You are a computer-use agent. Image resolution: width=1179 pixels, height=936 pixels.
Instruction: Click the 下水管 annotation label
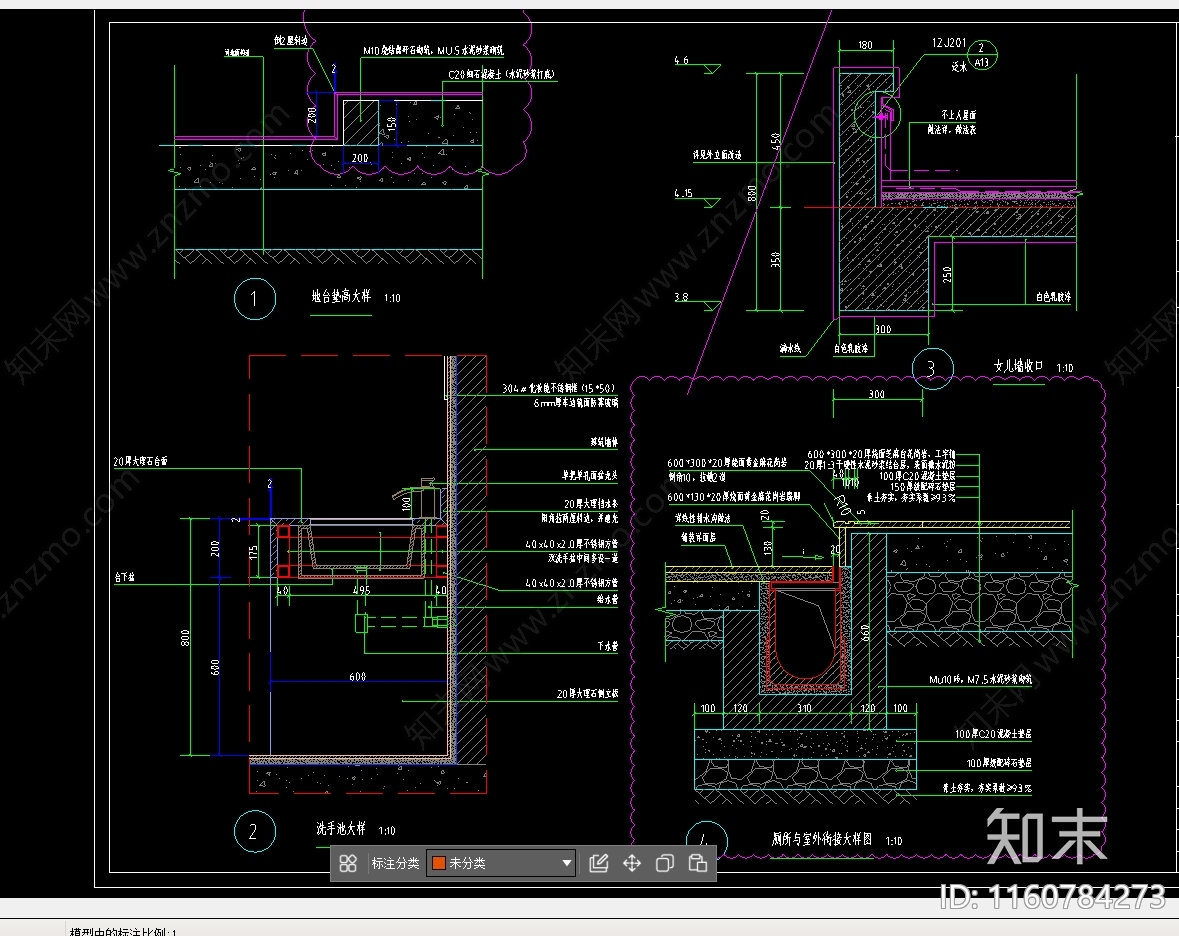coord(608,646)
